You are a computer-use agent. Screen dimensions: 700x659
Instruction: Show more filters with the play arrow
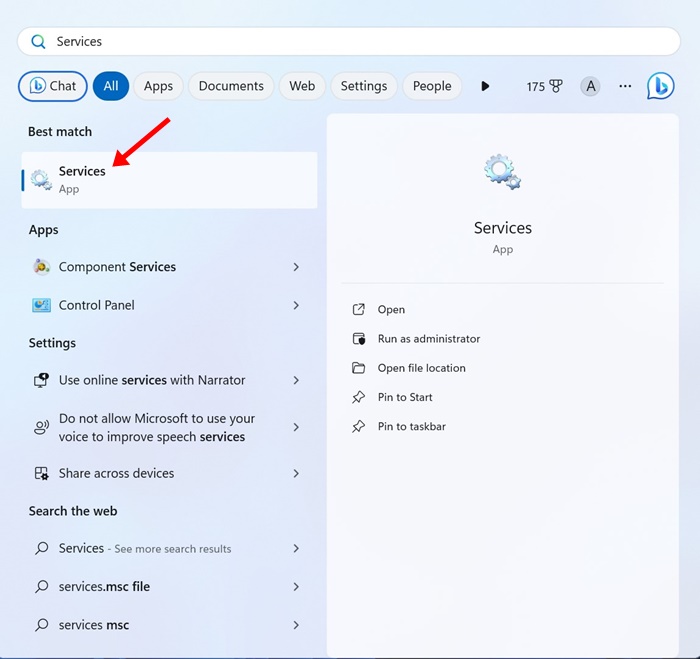click(485, 86)
